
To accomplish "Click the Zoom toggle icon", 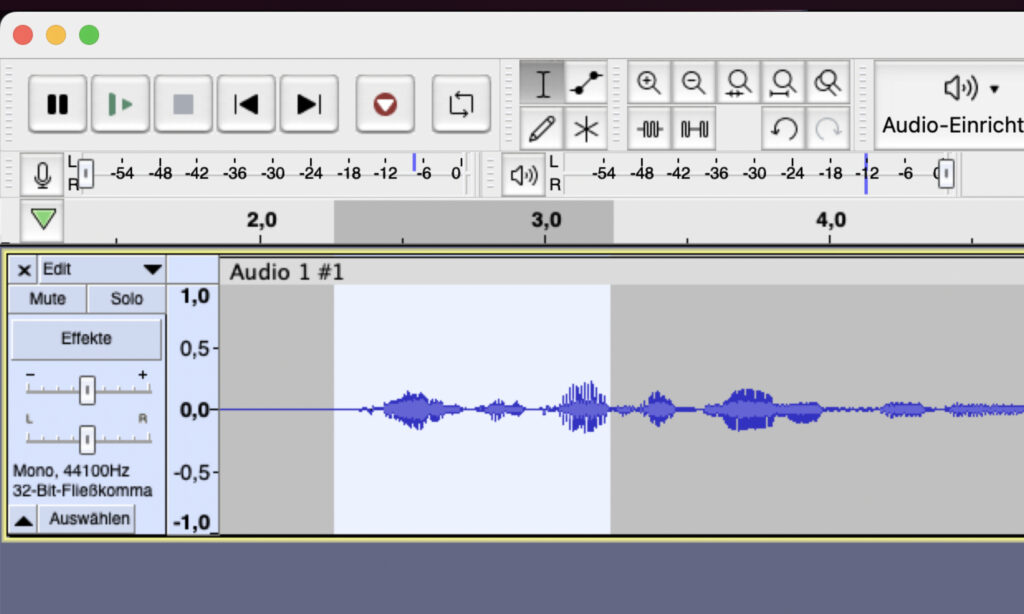I will tap(827, 83).
